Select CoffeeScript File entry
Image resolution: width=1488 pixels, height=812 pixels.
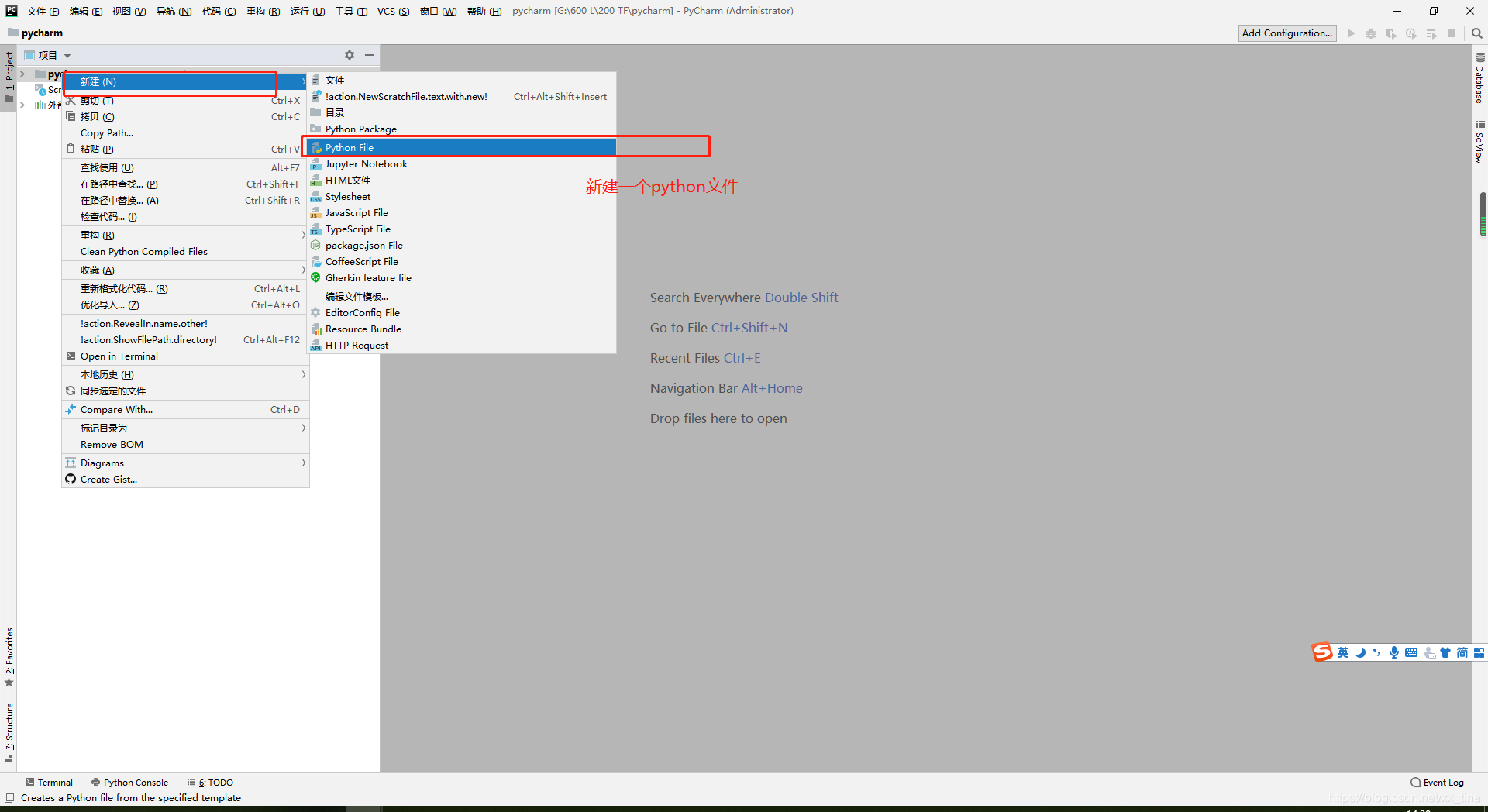(x=462, y=262)
